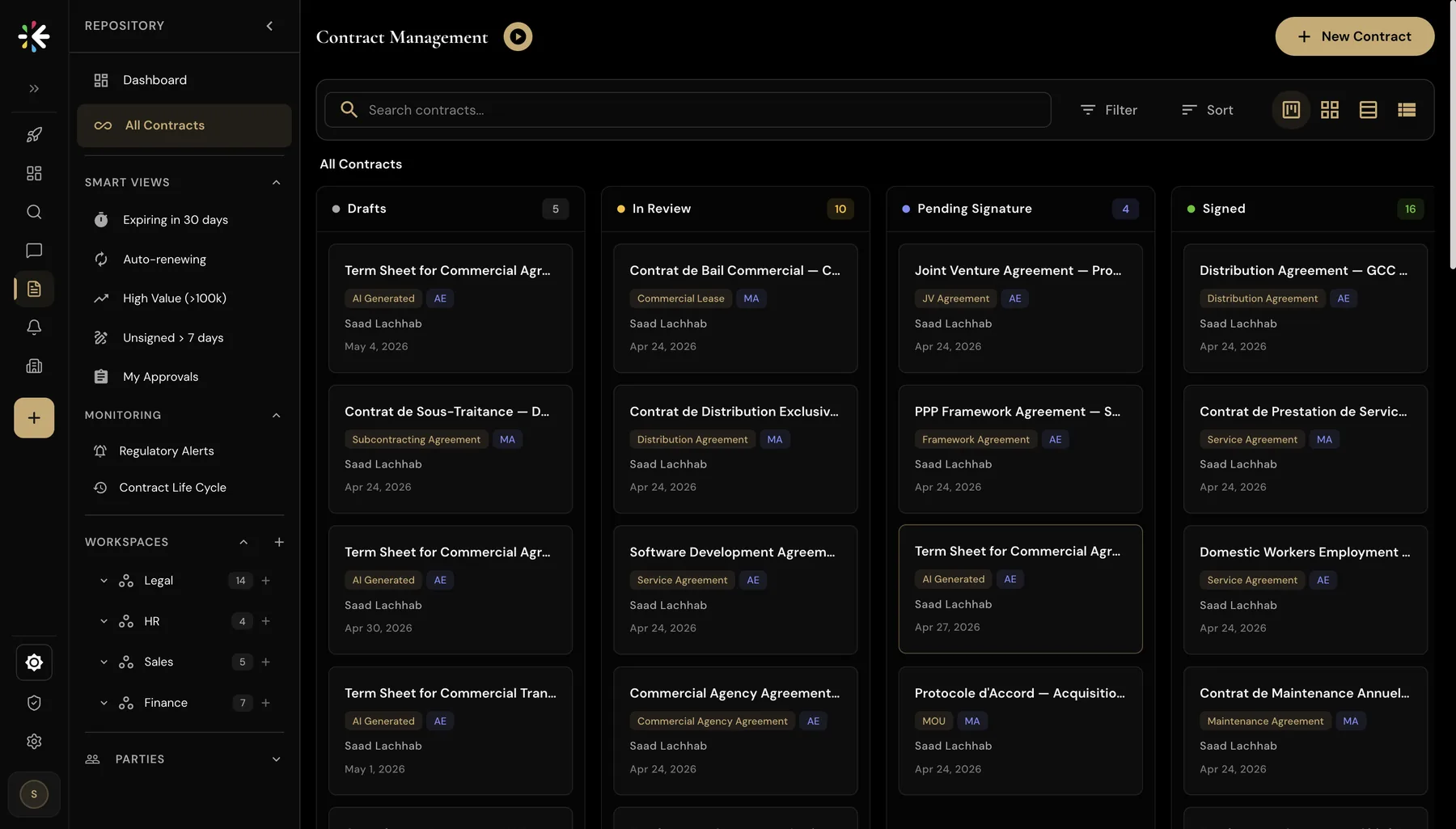Screen dimensions: 1456x829
Task: Focus the Search contracts field
Action: point(688,110)
